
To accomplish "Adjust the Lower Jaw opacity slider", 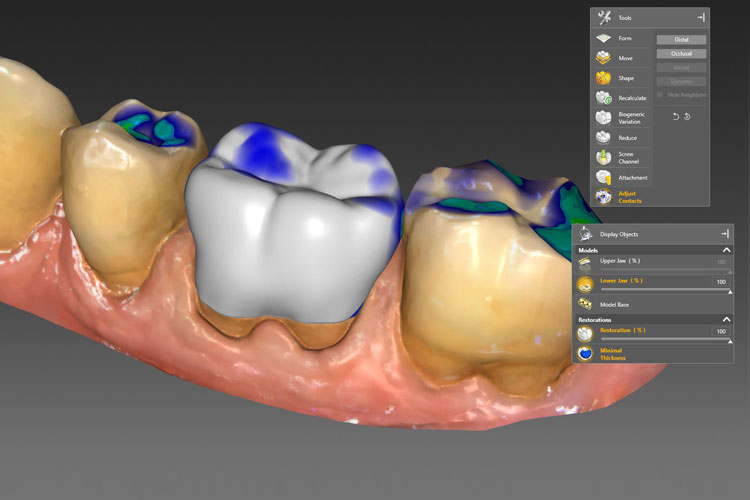I will pos(665,290).
